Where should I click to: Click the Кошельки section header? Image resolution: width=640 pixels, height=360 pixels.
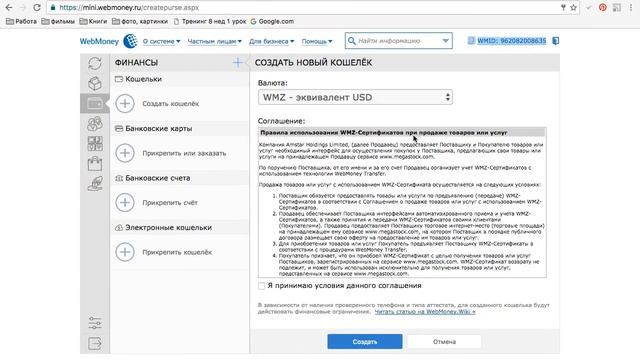[179, 79]
